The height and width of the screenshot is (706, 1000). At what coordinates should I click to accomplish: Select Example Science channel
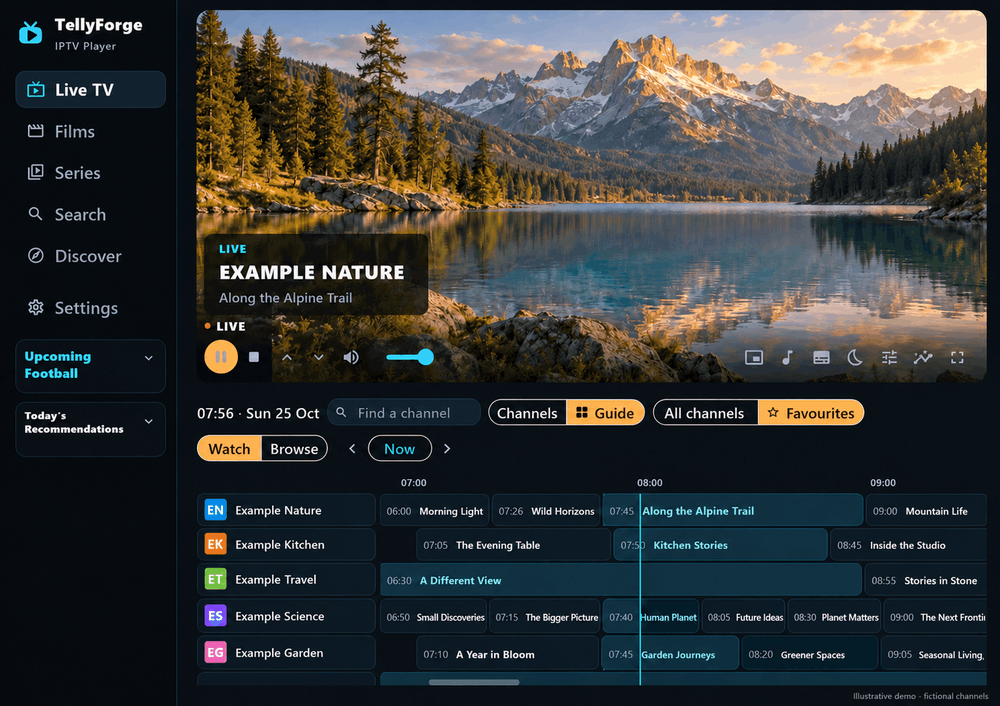(286, 616)
